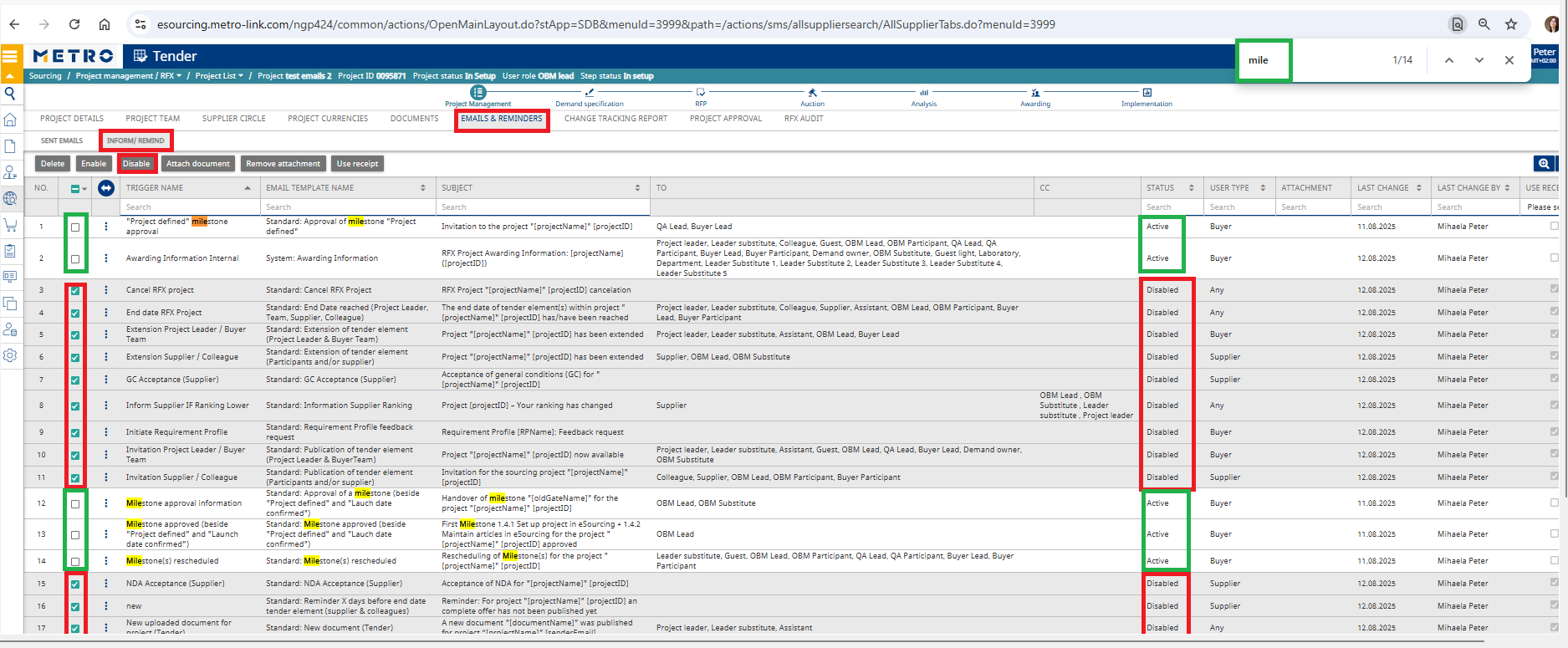
Task: Open the settings gear in sidebar
Action: pos(10,355)
